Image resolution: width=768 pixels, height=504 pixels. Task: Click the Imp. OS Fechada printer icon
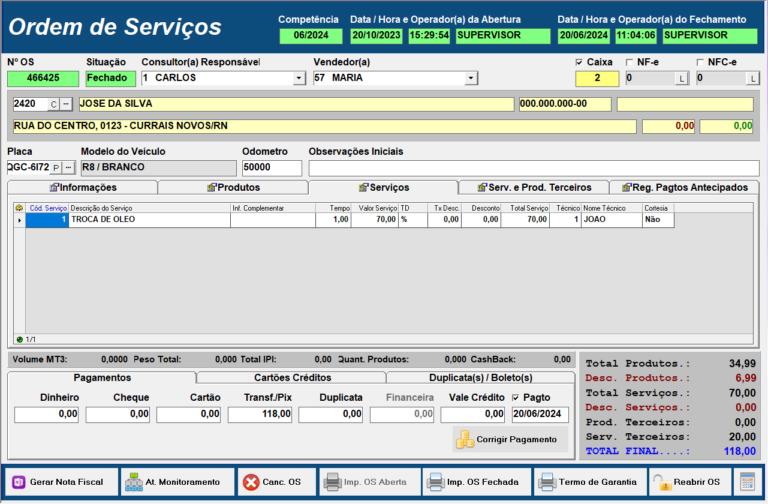click(435, 482)
